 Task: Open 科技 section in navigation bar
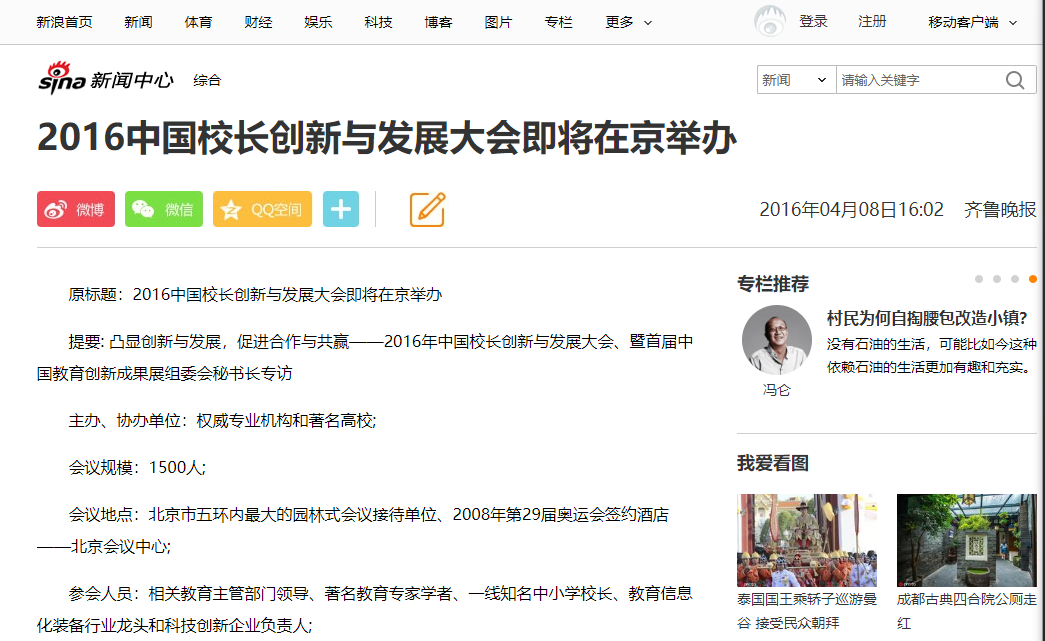click(378, 23)
